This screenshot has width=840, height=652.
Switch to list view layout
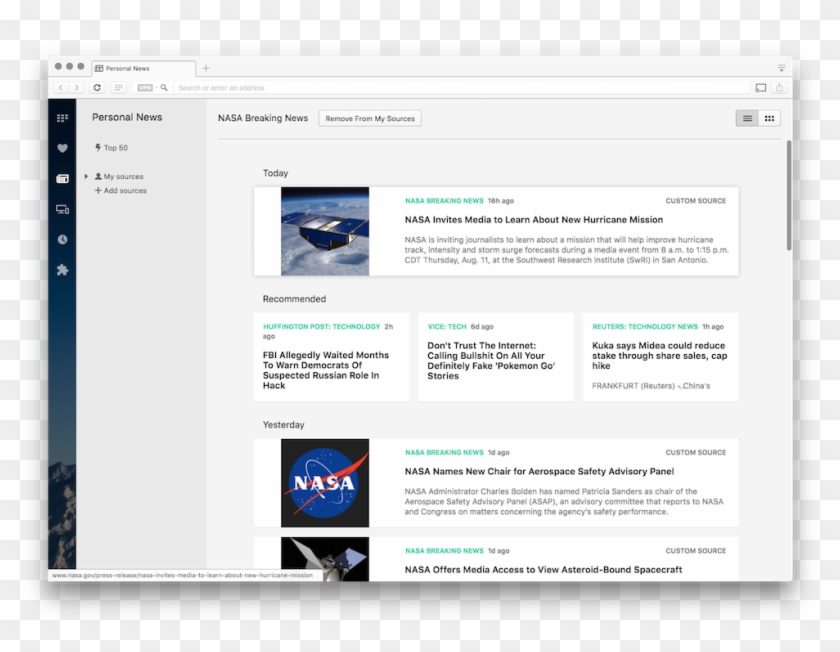[746, 118]
